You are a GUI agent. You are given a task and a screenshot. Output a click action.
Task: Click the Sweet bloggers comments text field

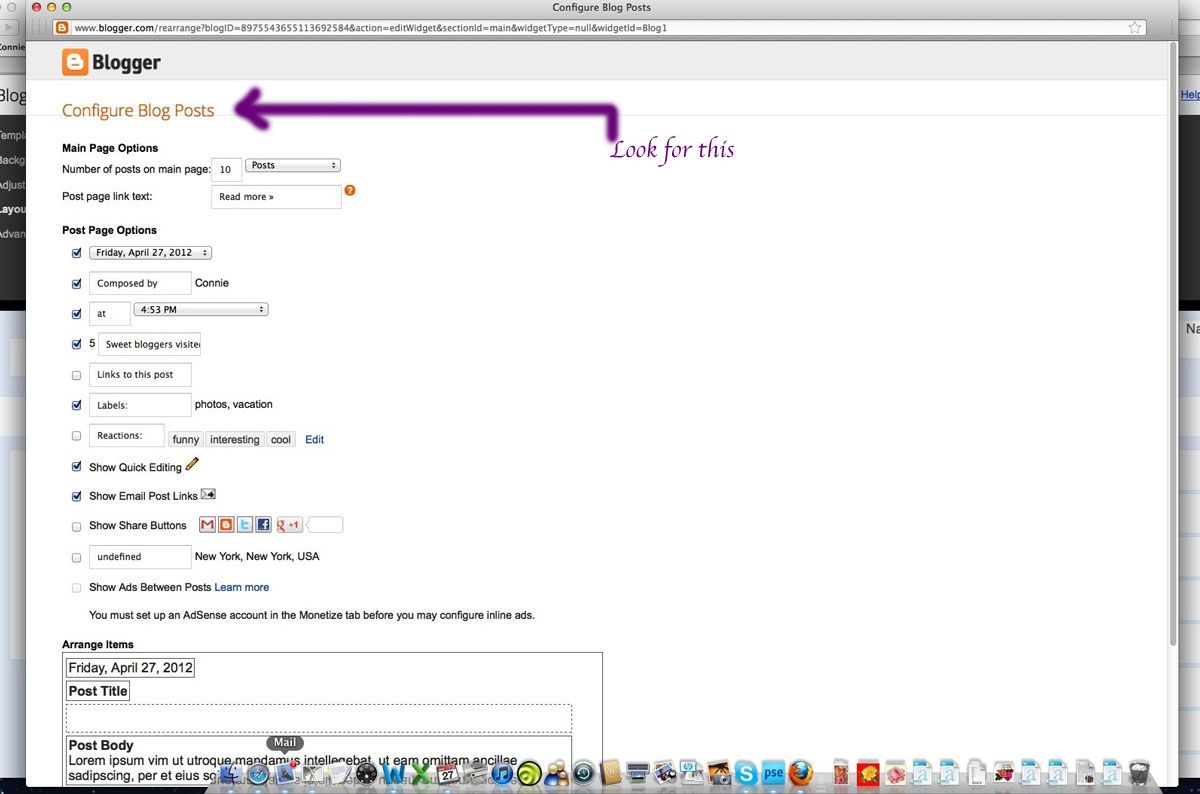click(149, 345)
